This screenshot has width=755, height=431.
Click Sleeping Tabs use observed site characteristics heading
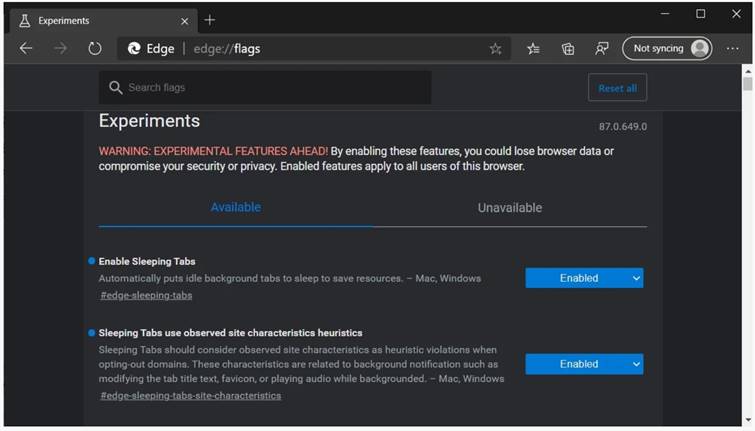(x=230, y=333)
